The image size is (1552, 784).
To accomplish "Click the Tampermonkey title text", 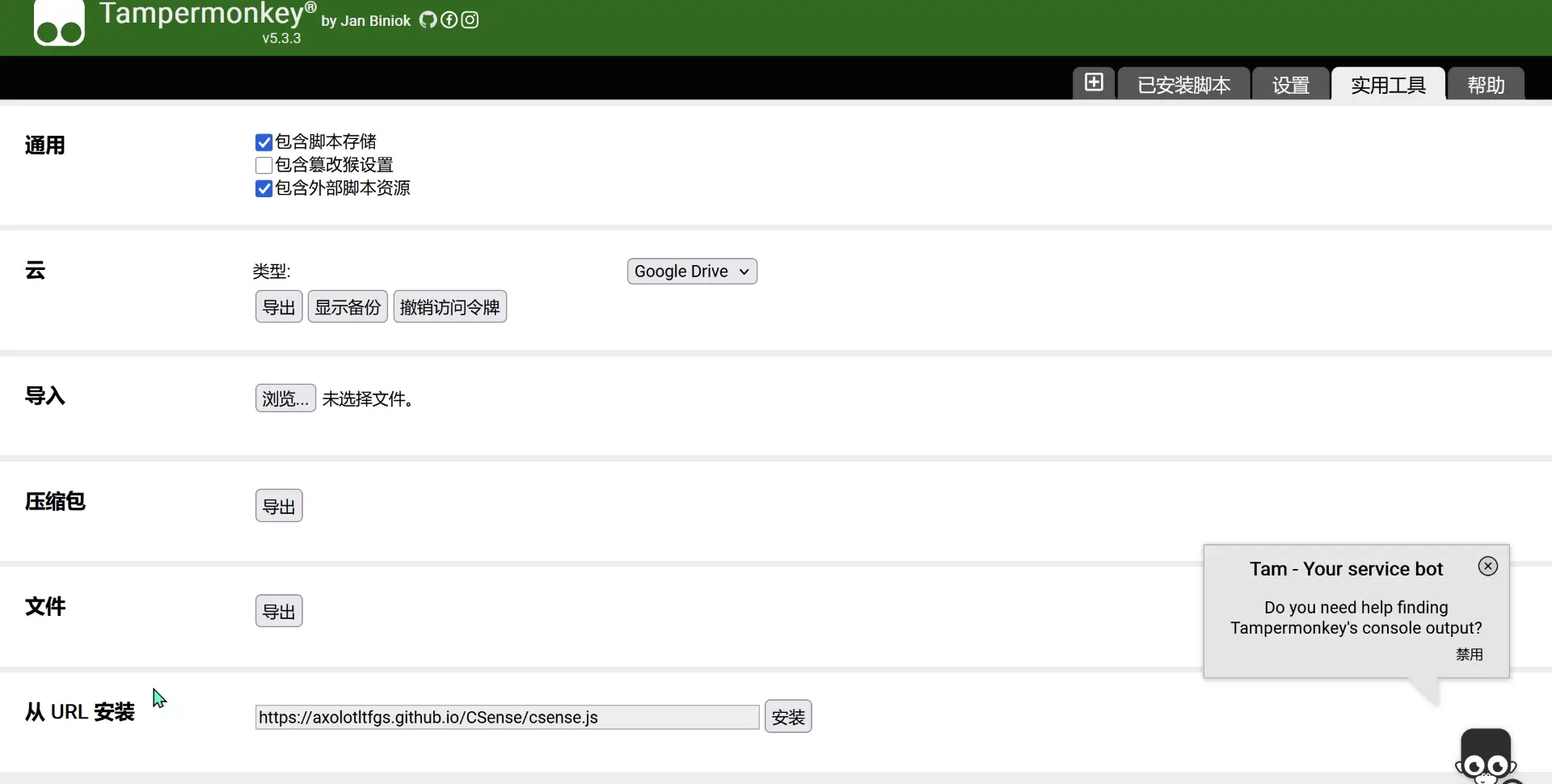I will pos(208,14).
